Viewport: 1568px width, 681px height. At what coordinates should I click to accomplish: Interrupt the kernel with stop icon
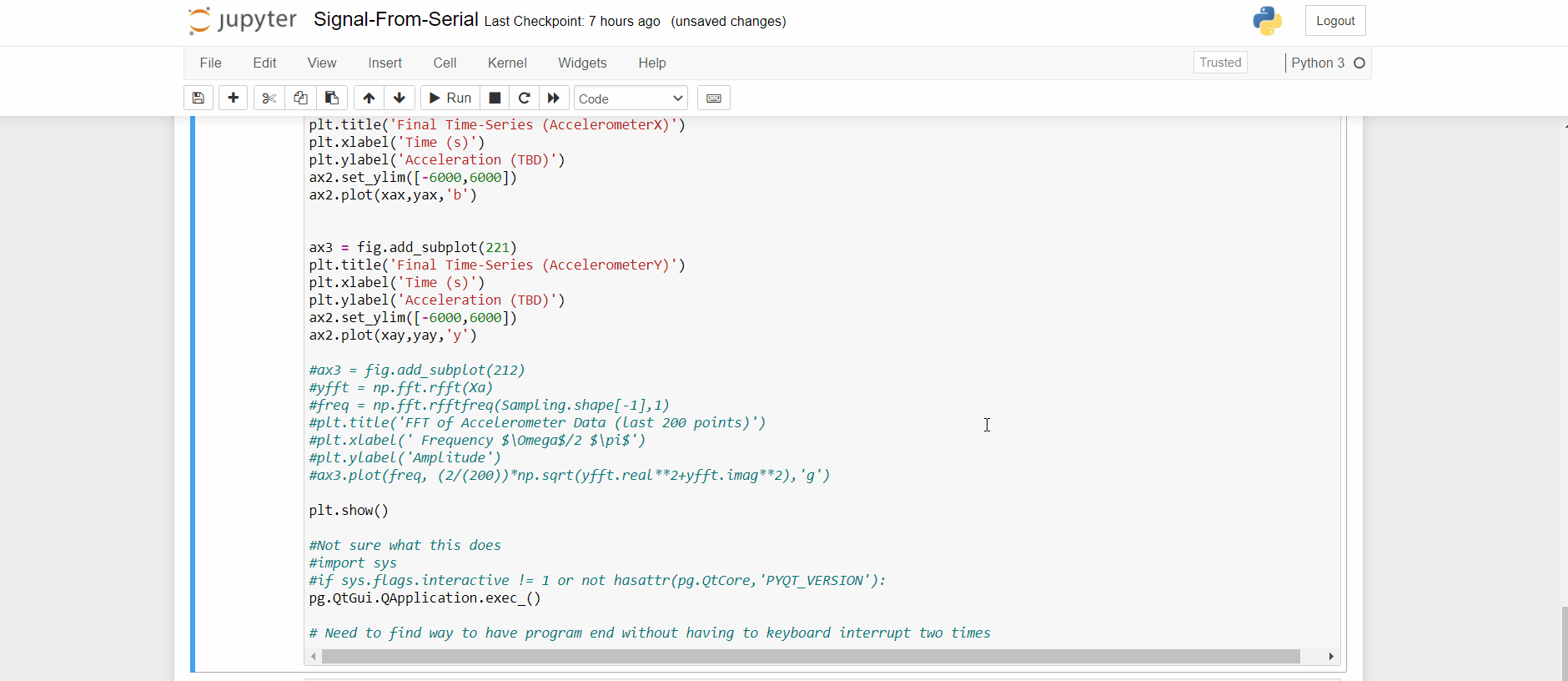tap(495, 98)
